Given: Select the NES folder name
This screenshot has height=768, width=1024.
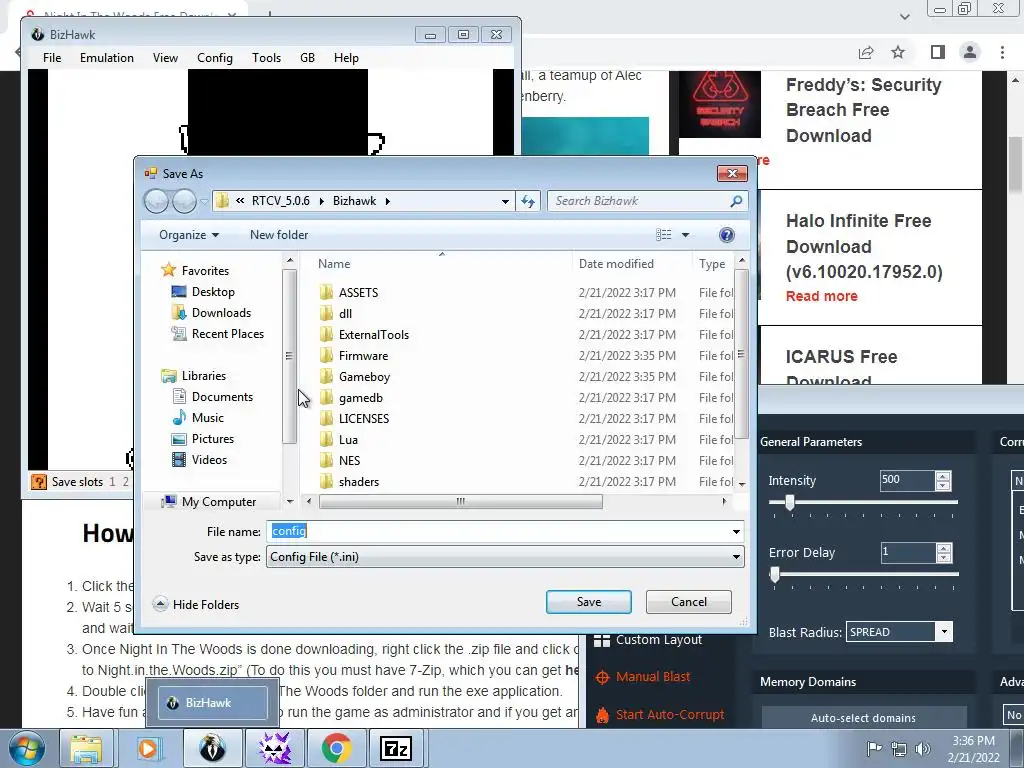Looking at the screenshot, I should point(349,460).
